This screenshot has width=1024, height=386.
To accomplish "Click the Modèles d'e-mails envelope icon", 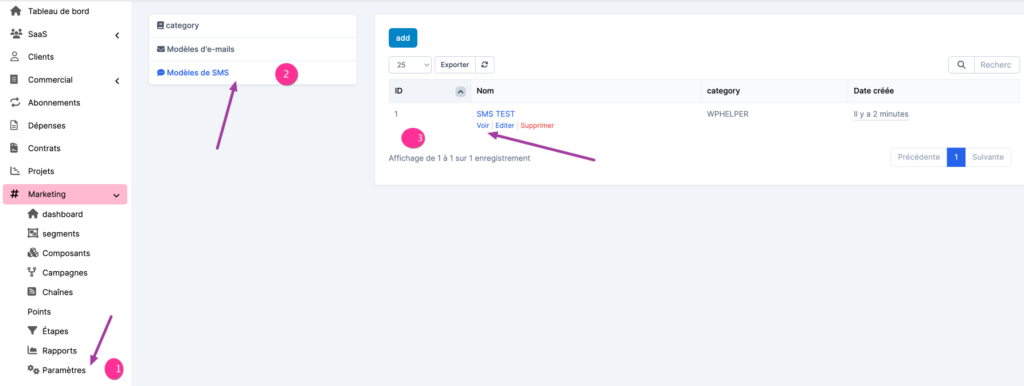I will [161, 49].
